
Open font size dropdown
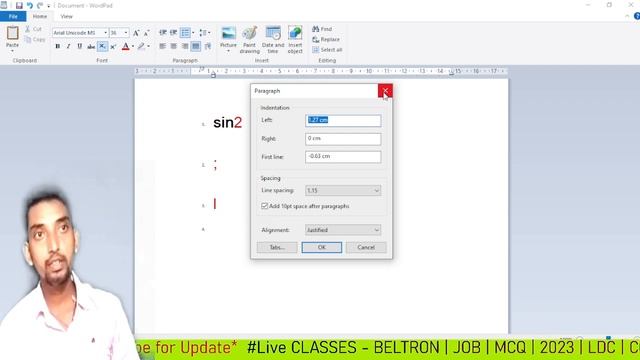[x=126, y=33]
